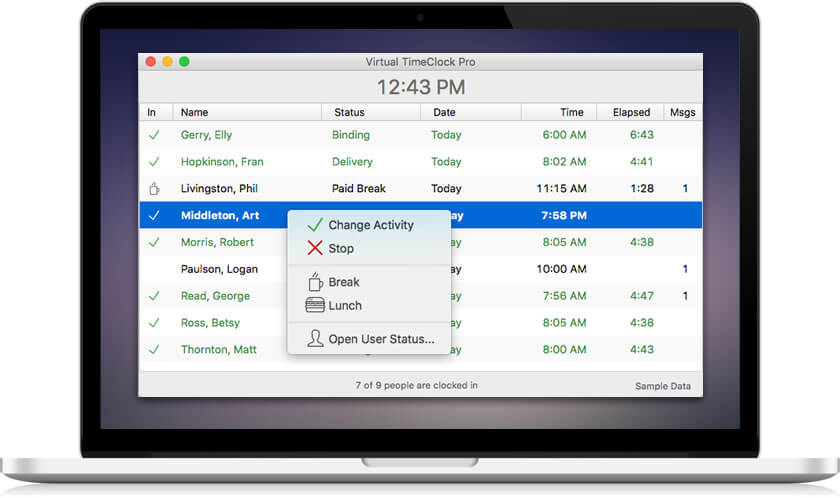Image resolution: width=840 pixels, height=498 pixels.
Task: Click the '7 of 9 people are clocked in' status
Action: tap(416, 385)
